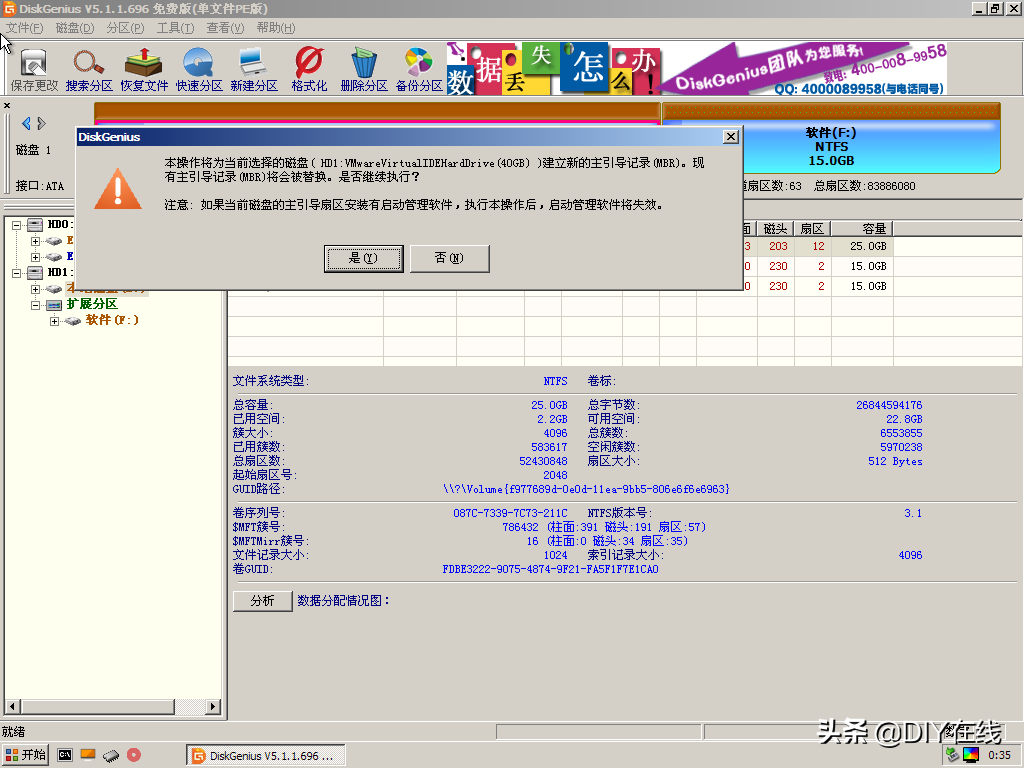Select the 保存更改 (save changes) toolbar icon
The width and height of the screenshot is (1024, 768).
click(x=33, y=67)
